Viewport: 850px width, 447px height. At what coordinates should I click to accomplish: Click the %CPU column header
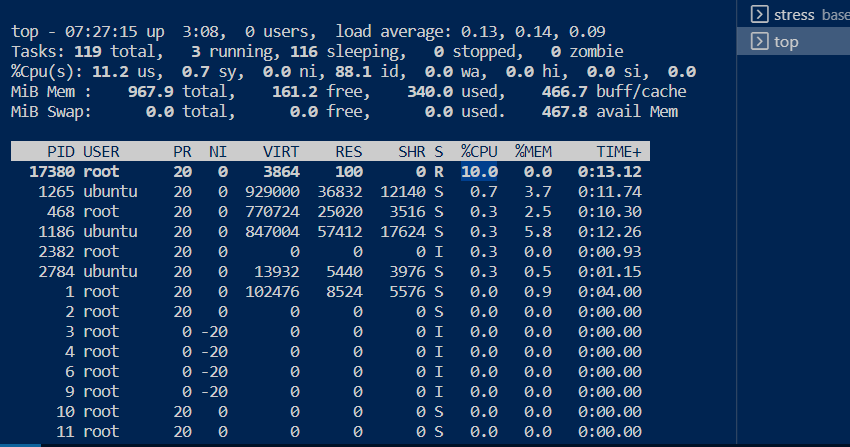click(479, 152)
